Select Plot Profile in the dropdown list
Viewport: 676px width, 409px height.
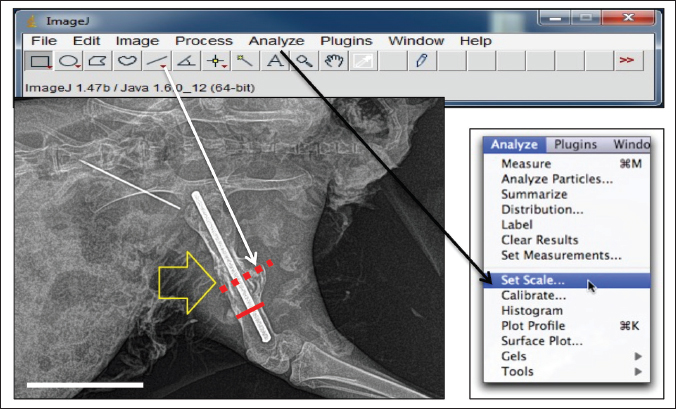tap(533, 326)
